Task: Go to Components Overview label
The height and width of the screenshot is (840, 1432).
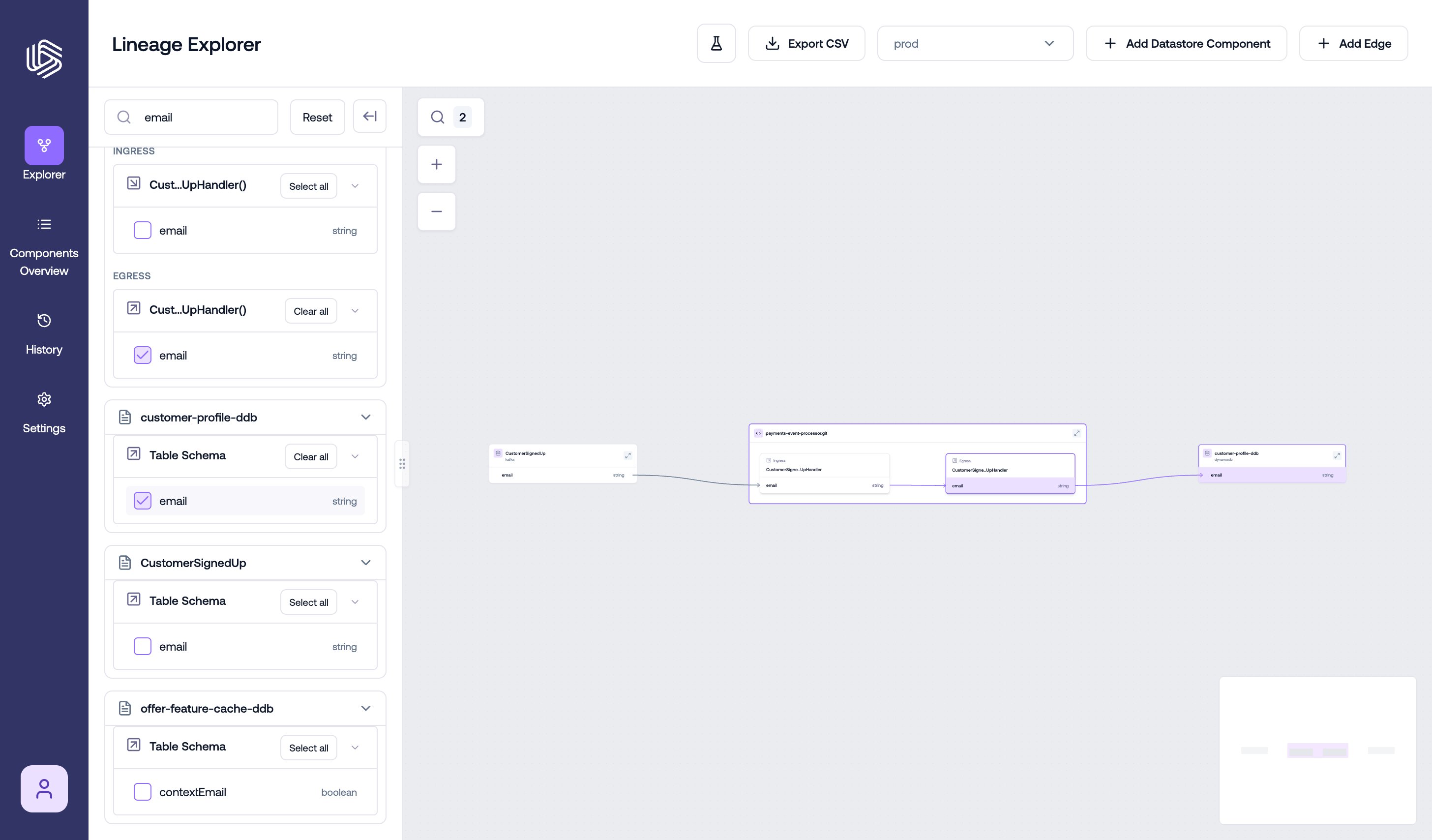Action: point(44,262)
